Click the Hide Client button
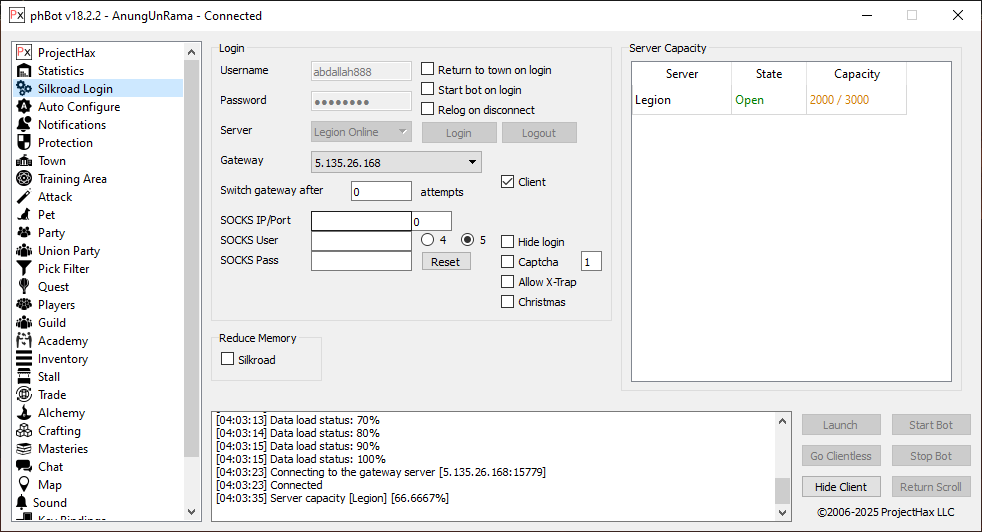 click(840, 487)
